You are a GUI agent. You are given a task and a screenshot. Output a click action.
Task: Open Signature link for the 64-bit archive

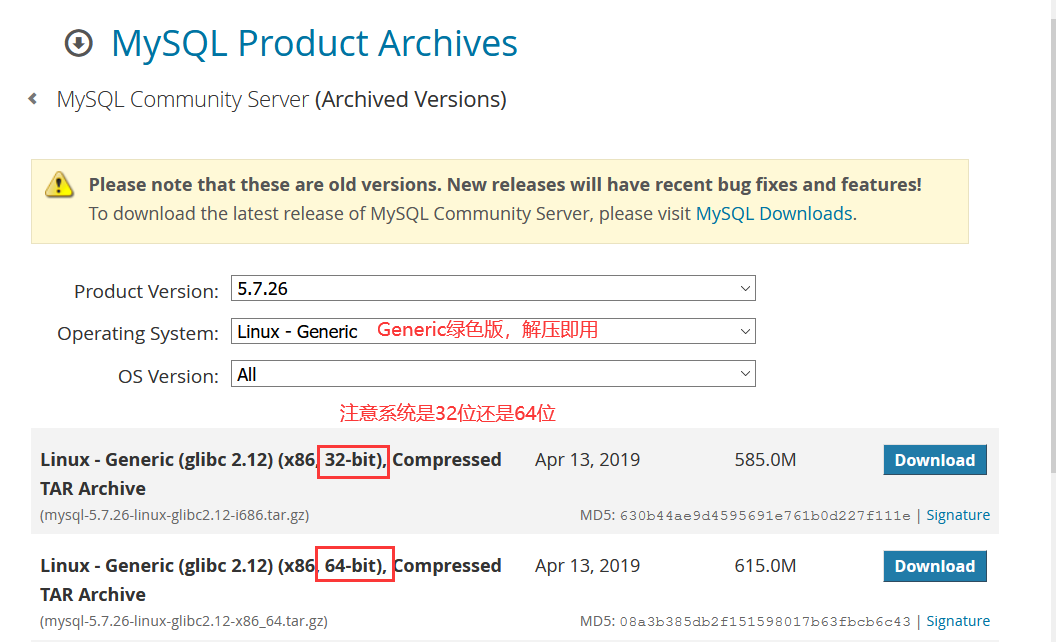tap(957, 621)
